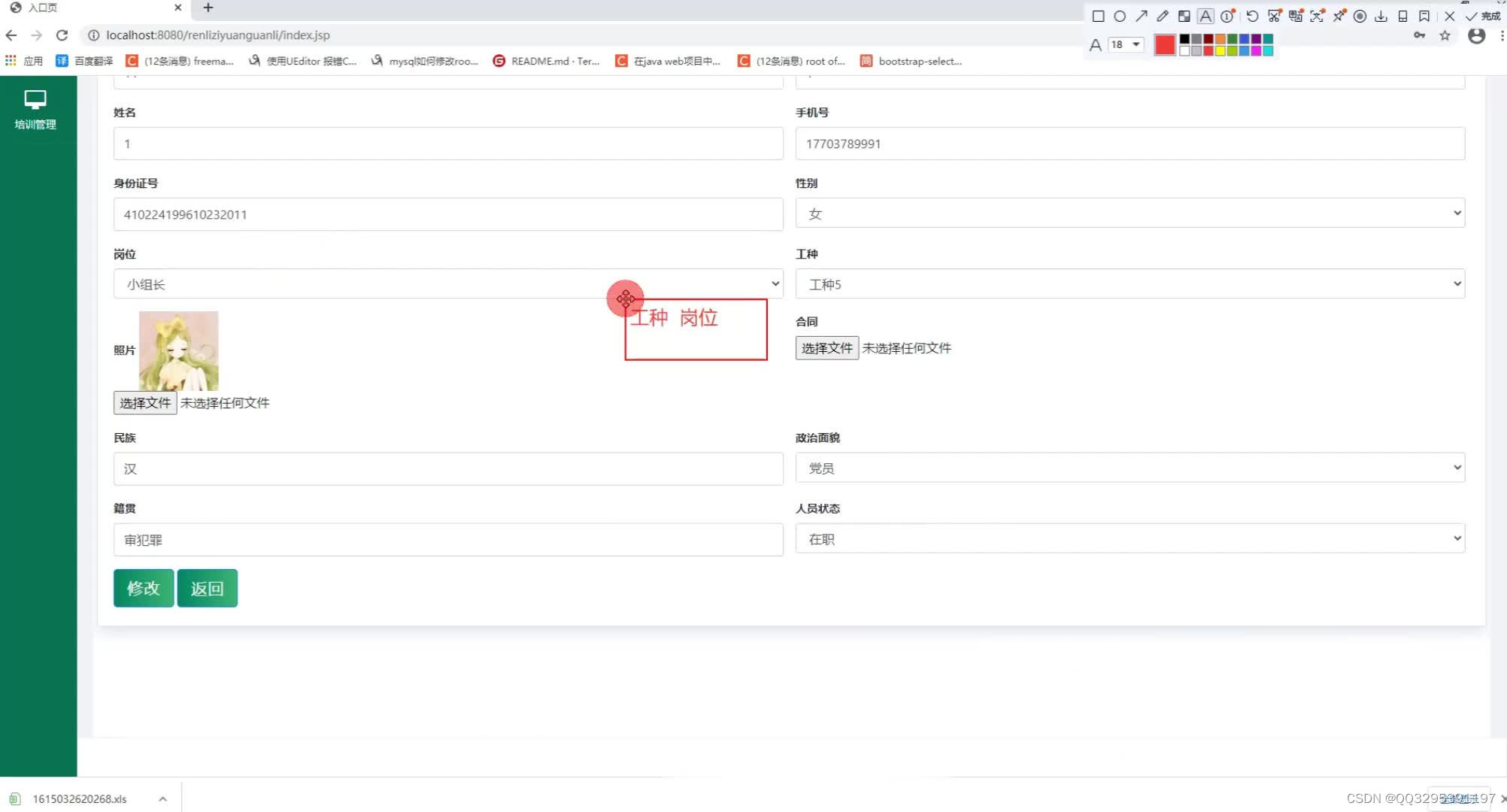Reload the current page

[62, 35]
